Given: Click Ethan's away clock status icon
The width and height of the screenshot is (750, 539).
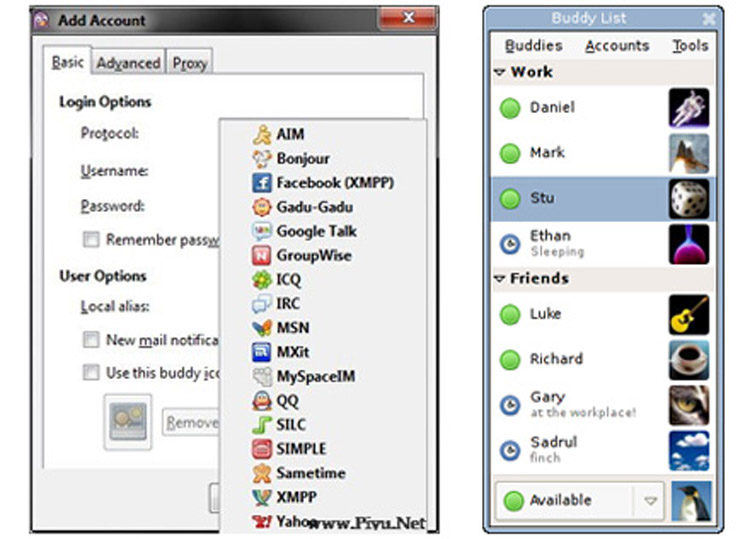Looking at the screenshot, I should (510, 244).
